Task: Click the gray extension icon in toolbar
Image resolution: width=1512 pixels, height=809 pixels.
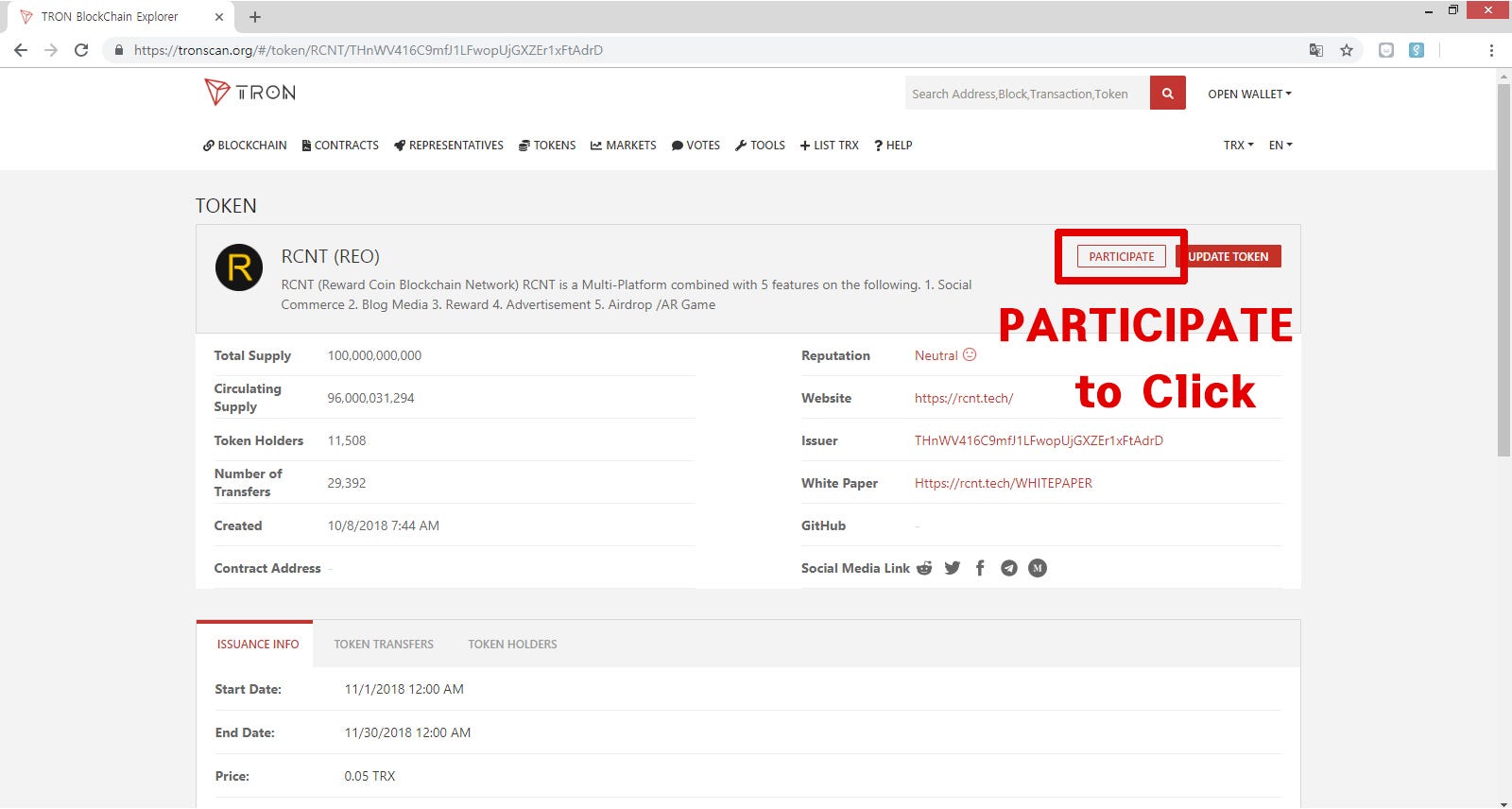Action: click(1386, 50)
